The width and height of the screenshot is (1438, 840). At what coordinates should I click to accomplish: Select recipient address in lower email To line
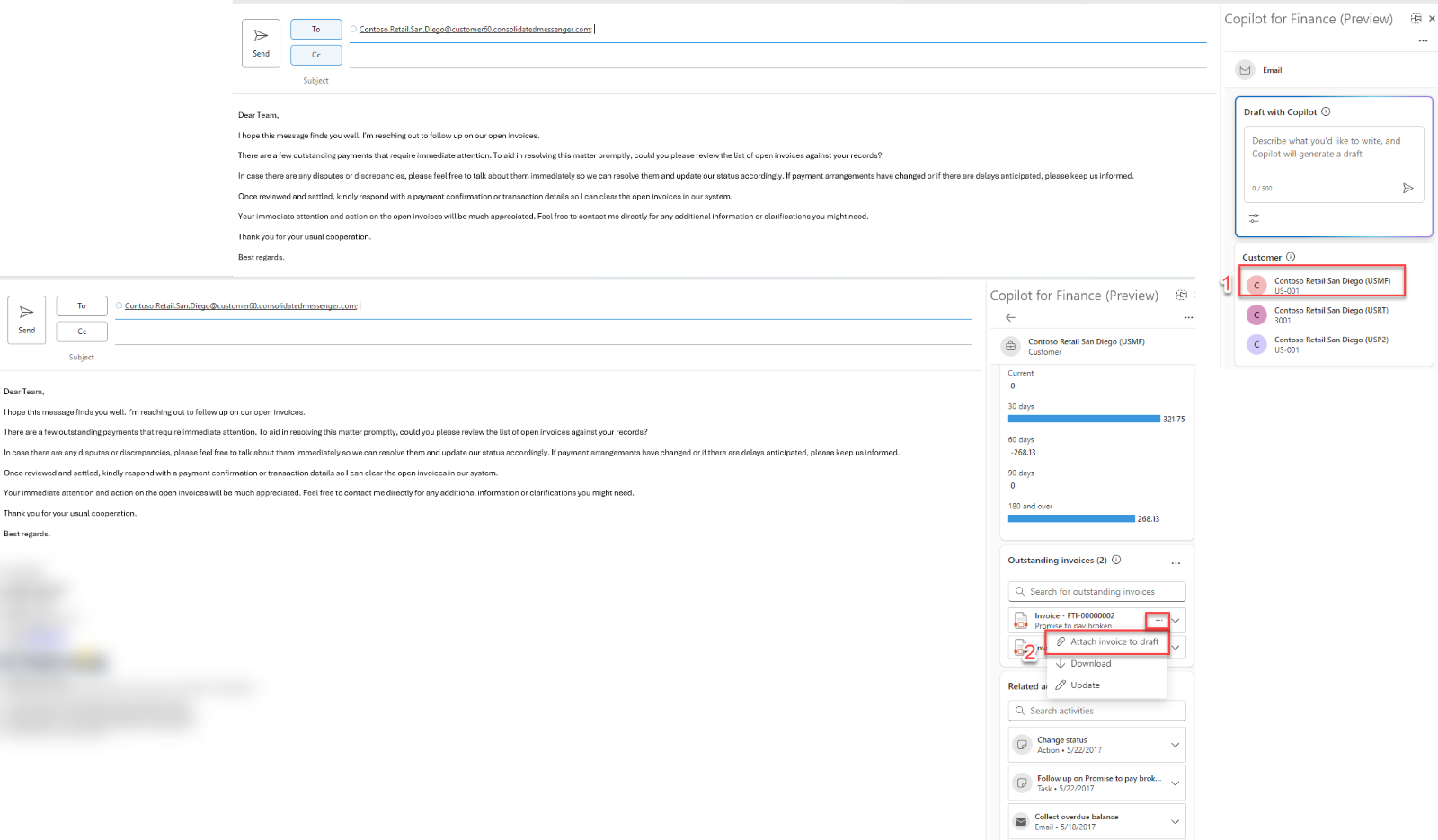[x=241, y=306]
